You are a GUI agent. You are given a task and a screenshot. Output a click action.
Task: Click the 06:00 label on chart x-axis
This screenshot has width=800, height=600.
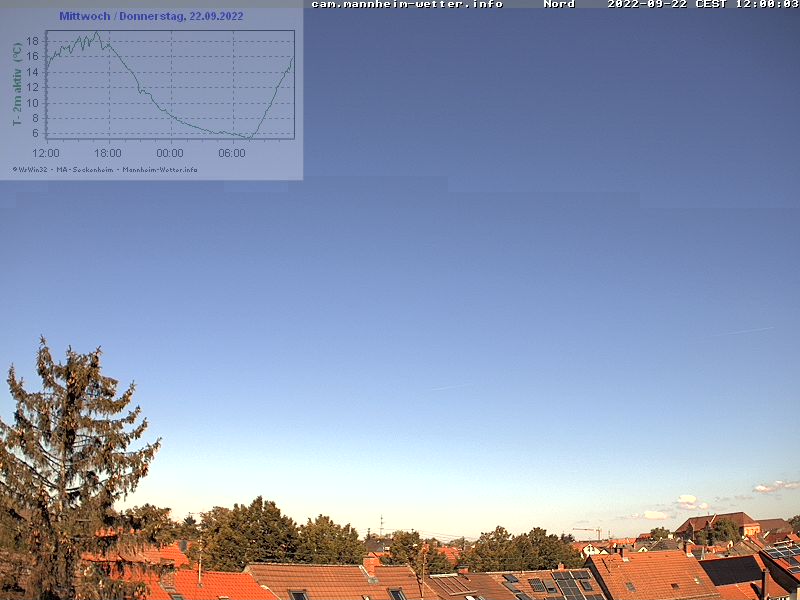pyautogui.click(x=232, y=153)
